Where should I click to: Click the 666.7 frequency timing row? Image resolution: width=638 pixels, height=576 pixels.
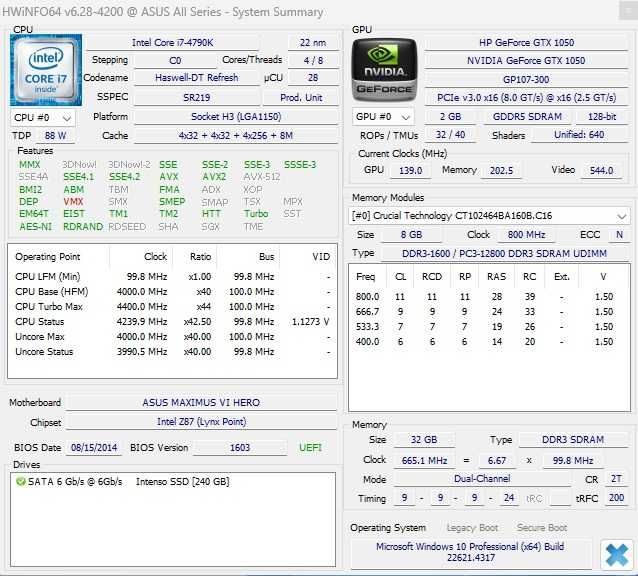(x=489, y=312)
